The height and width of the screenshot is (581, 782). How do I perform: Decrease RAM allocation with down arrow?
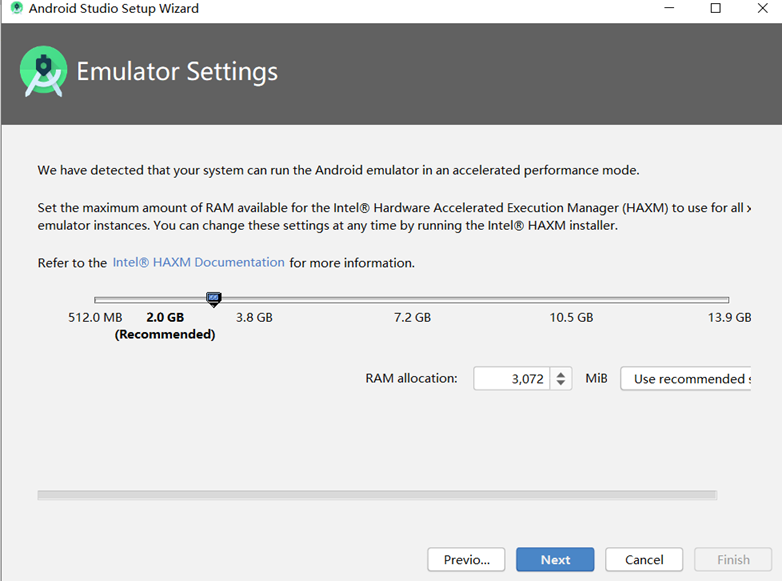[561, 383]
